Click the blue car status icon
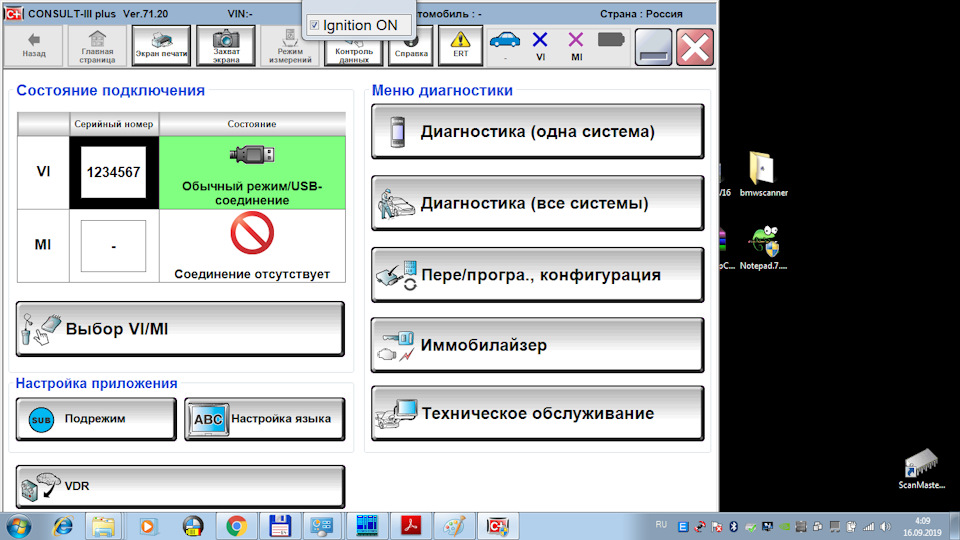The width and height of the screenshot is (960, 540). 505,40
